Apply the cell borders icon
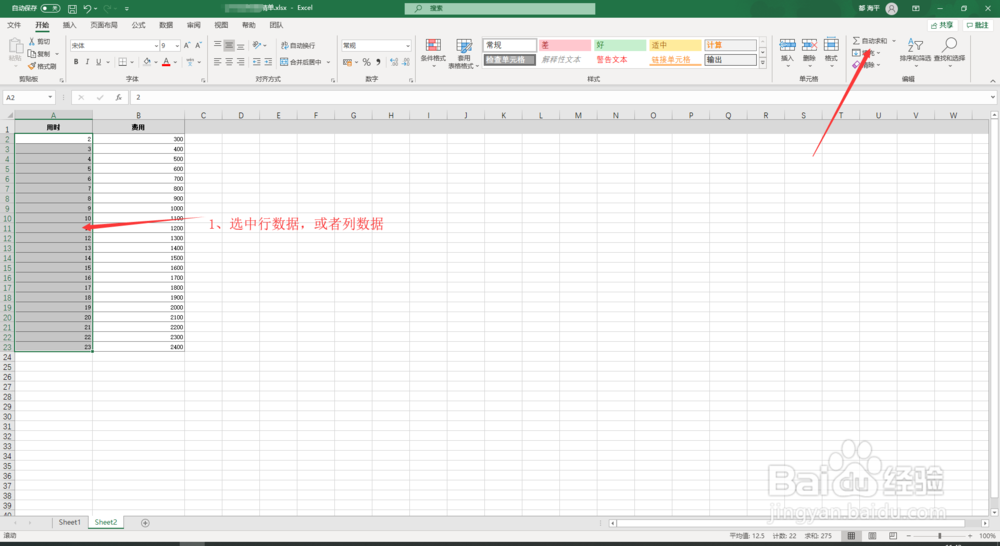This screenshot has height=546, width=1000. (122, 62)
